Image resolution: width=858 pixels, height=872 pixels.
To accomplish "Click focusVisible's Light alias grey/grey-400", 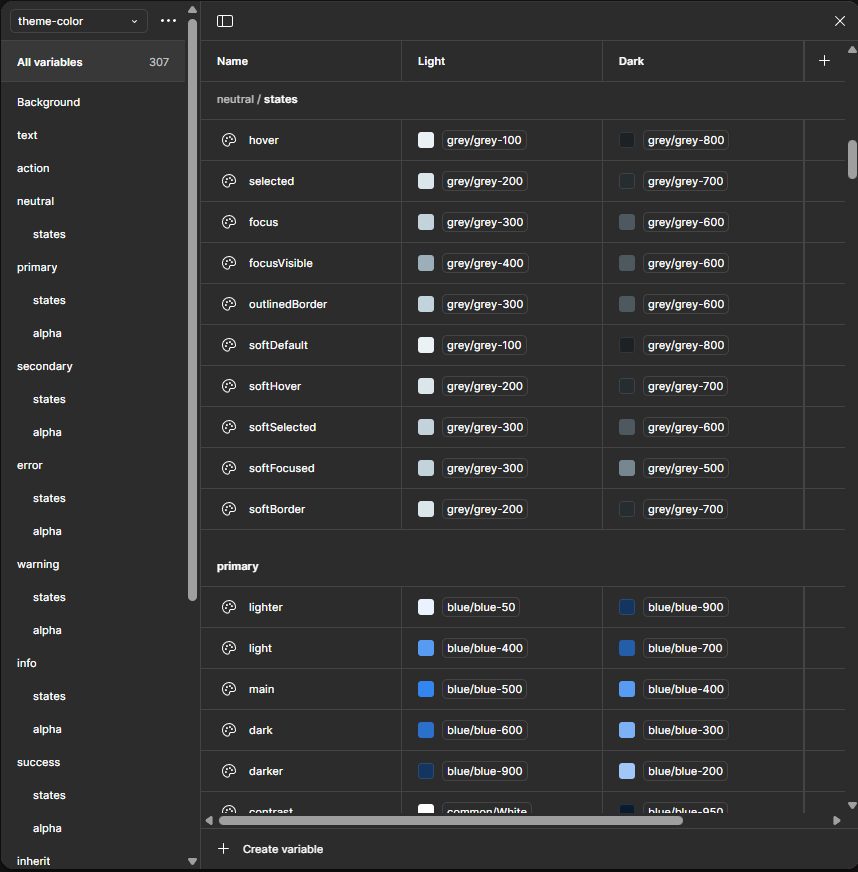I will (485, 263).
